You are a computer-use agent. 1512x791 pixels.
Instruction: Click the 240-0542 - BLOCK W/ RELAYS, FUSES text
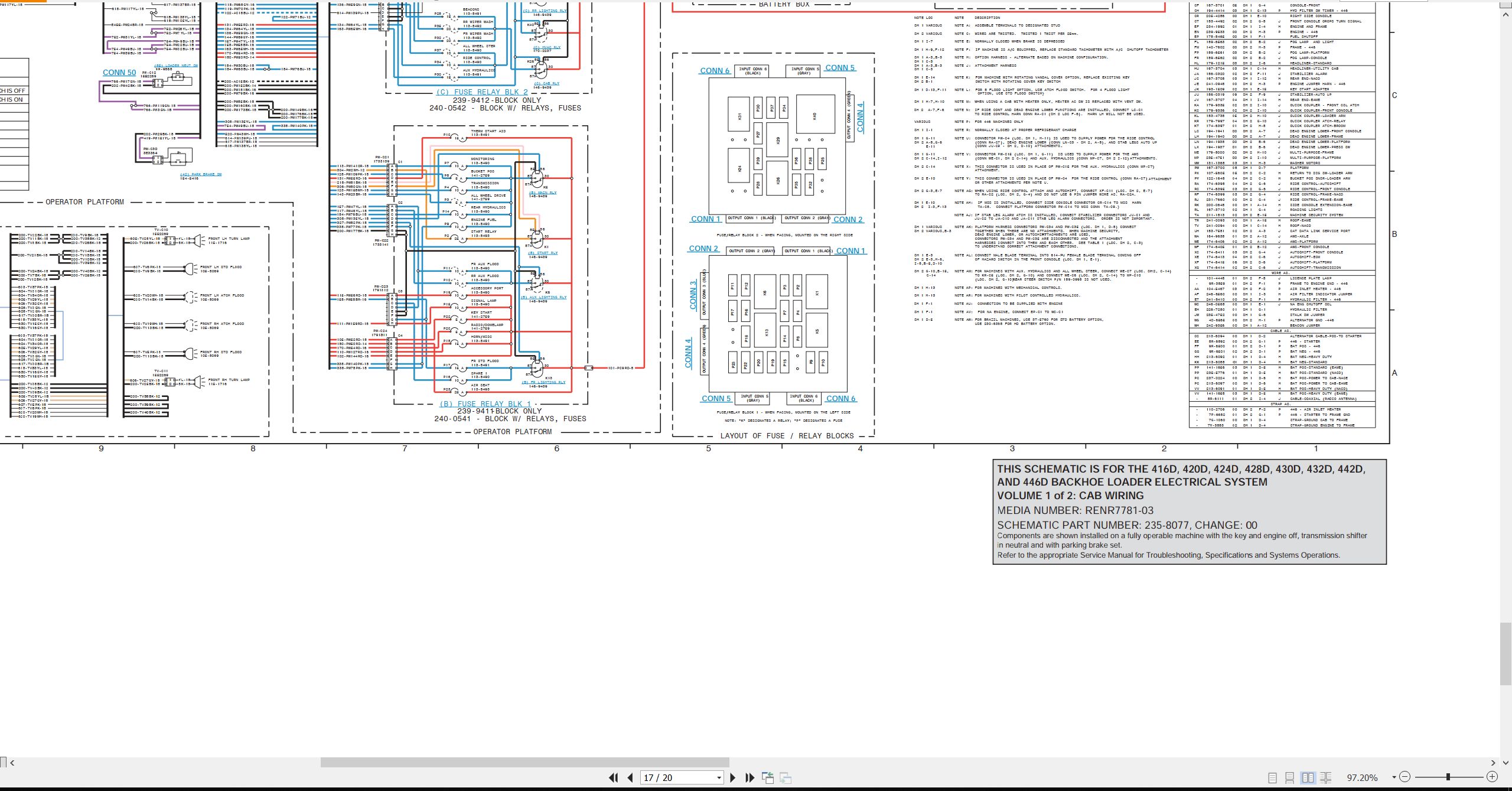pos(505,108)
